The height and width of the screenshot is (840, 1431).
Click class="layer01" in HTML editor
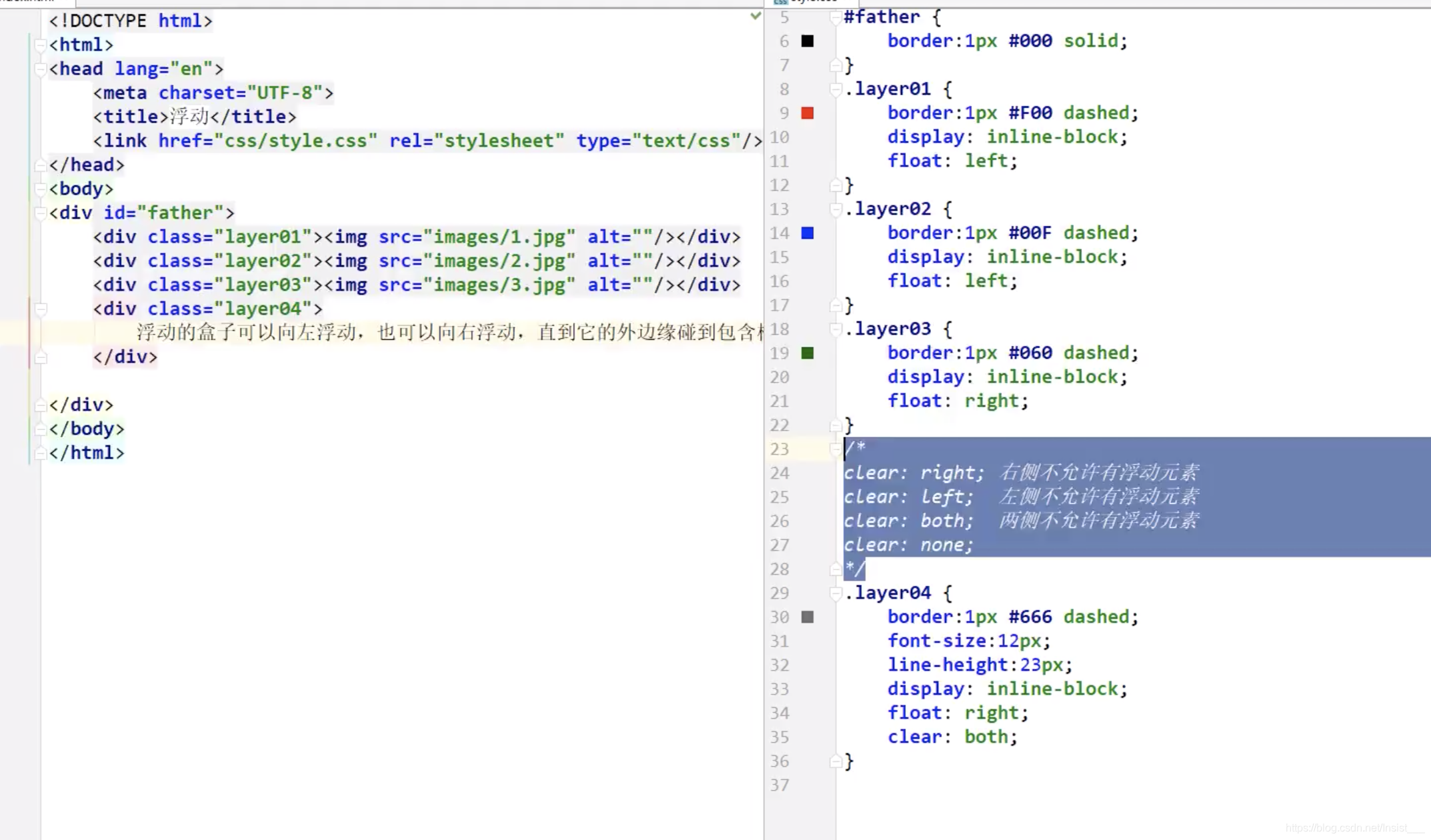[x=230, y=237]
